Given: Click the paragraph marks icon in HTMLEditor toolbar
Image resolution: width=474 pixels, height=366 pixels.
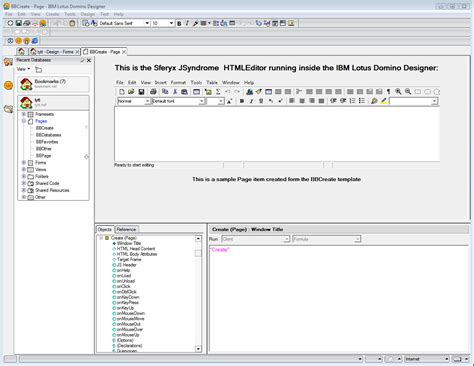Looking at the screenshot, I should click(388, 91).
